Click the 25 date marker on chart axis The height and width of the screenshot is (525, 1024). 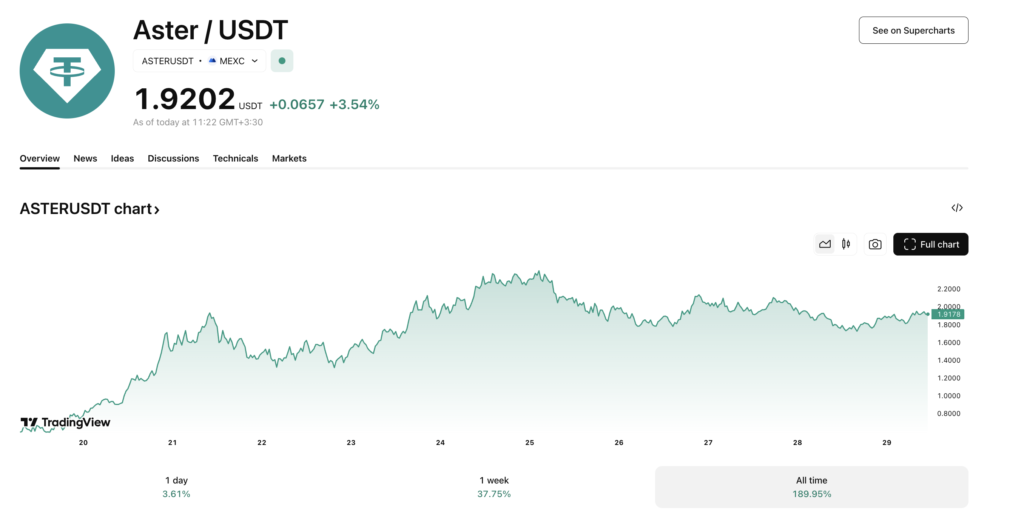(x=530, y=442)
